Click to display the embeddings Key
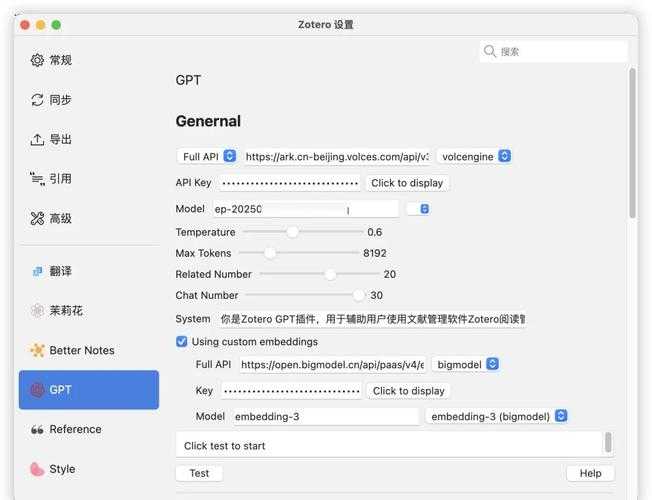The height and width of the screenshot is (500, 652). [x=408, y=391]
